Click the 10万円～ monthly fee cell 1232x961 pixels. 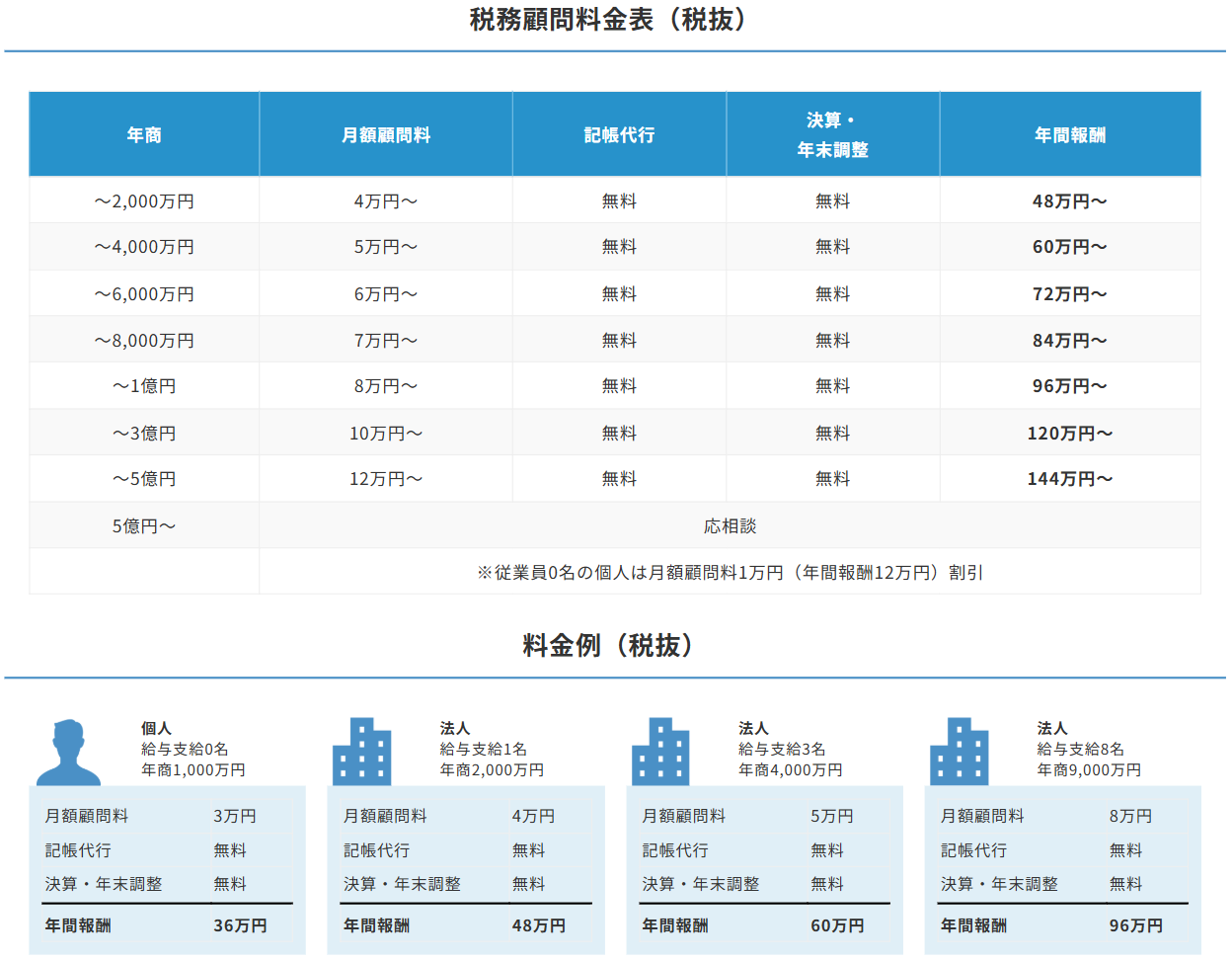(x=386, y=433)
